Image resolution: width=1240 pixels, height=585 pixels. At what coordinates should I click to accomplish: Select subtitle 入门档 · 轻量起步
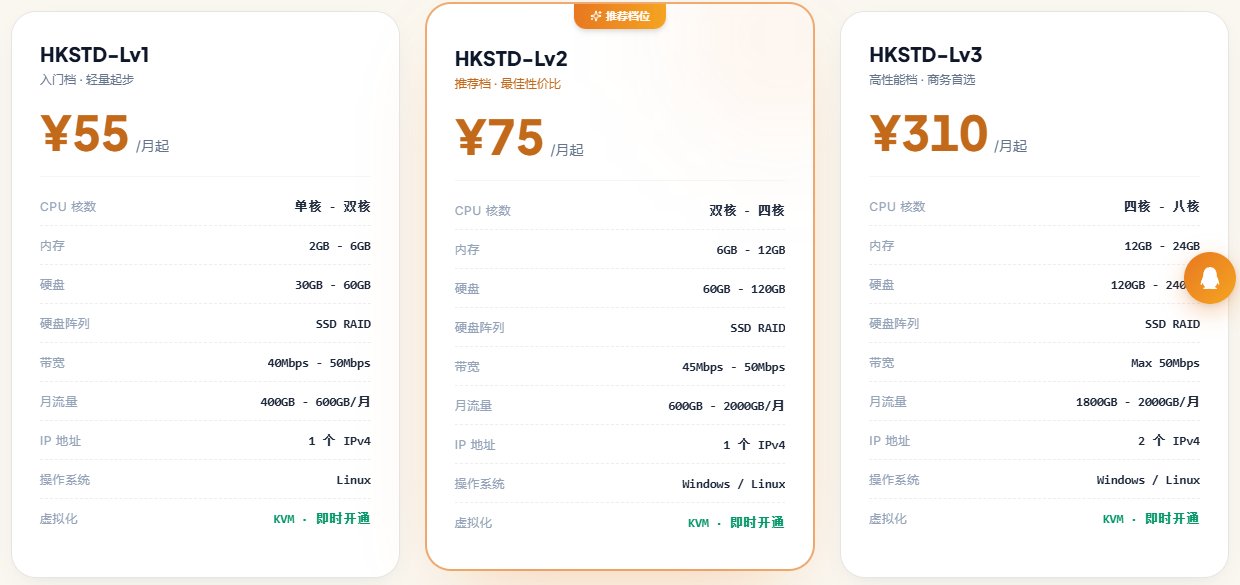click(x=87, y=80)
